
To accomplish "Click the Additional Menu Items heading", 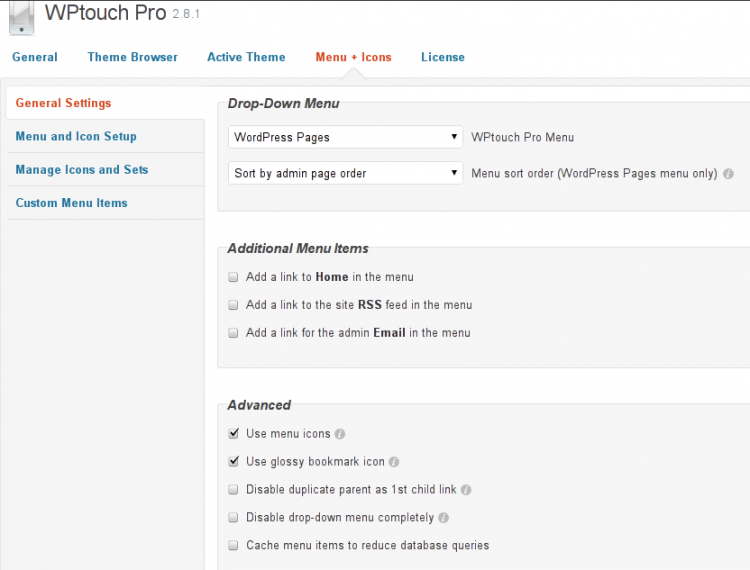I will coord(298,249).
